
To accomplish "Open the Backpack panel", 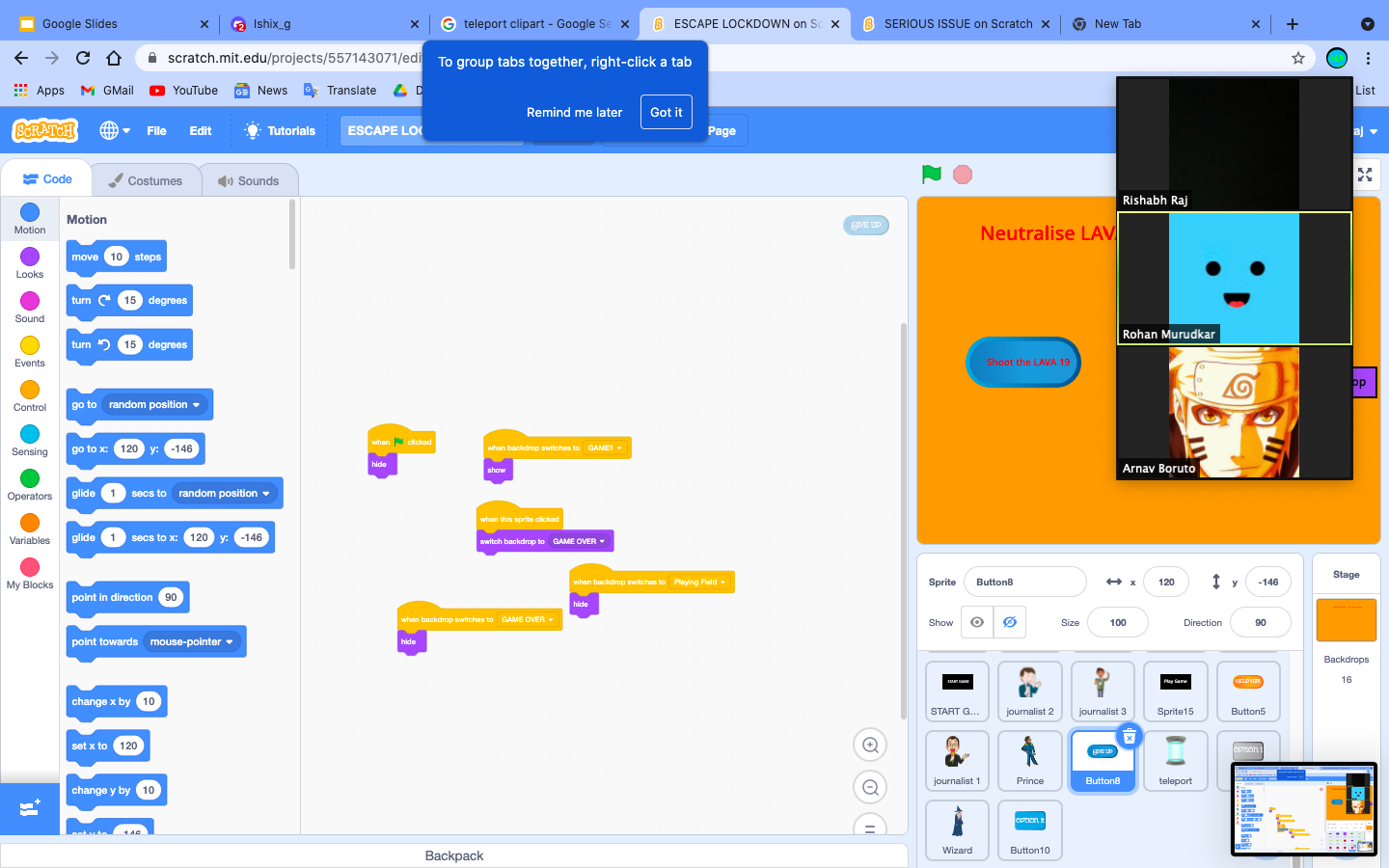I will point(454,855).
